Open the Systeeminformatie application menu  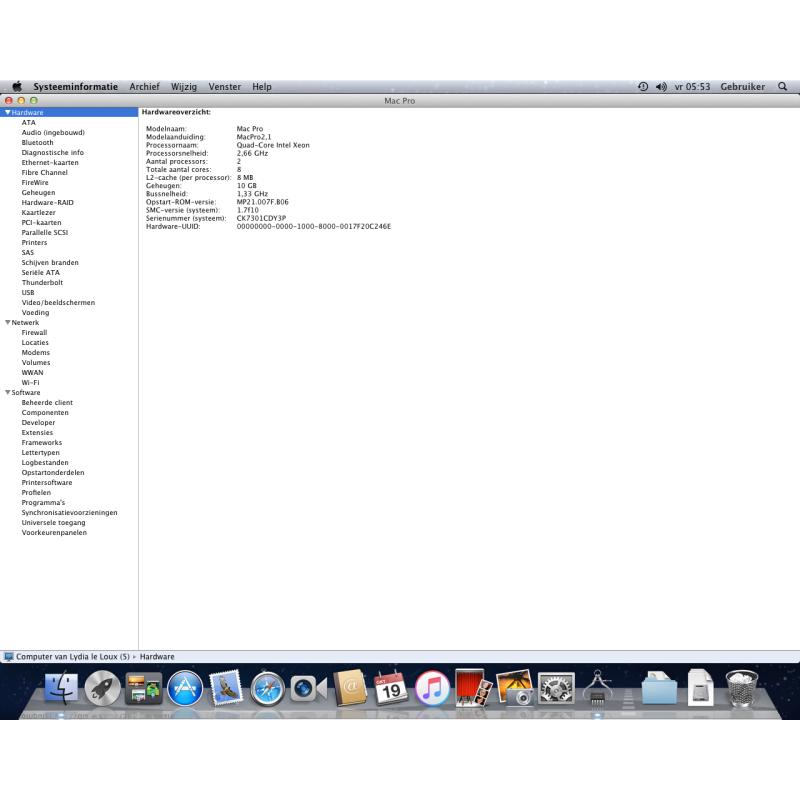point(76,87)
